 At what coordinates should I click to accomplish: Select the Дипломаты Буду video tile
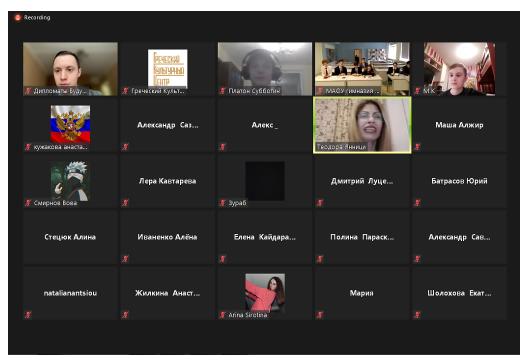[x=70, y=69]
